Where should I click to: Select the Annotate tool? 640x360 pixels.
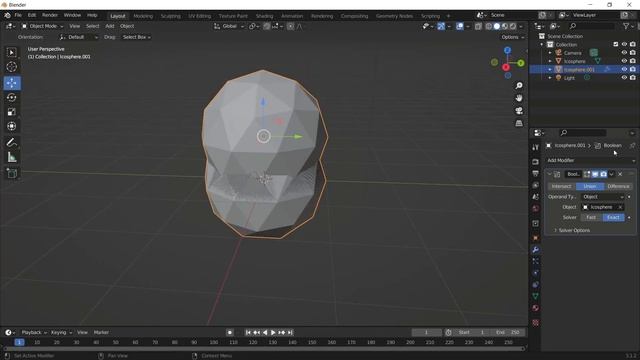pos(11,142)
